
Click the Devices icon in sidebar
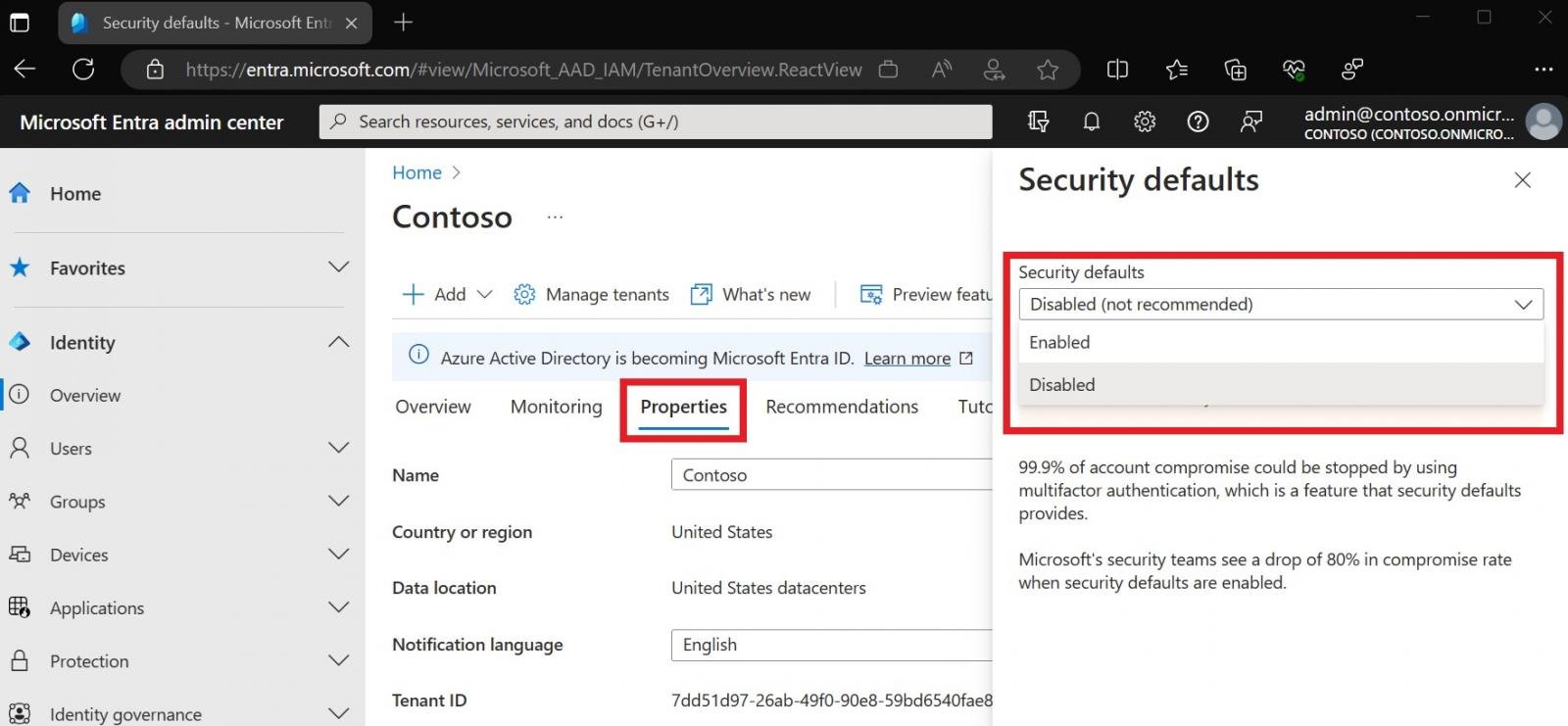click(20, 554)
